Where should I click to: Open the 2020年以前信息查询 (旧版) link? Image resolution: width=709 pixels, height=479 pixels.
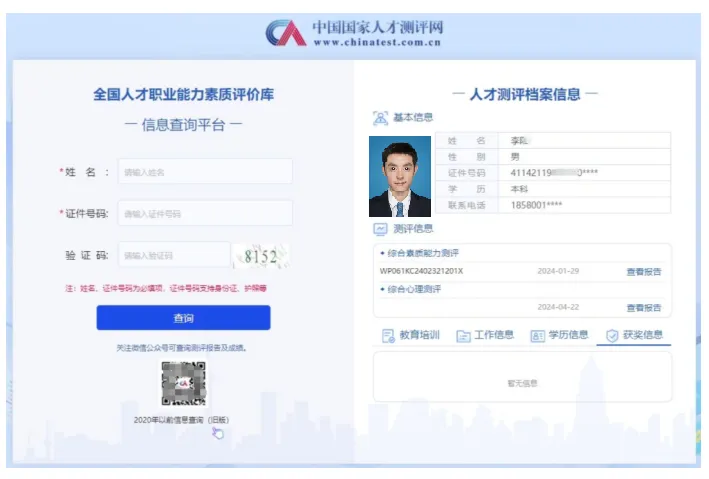tap(181, 420)
